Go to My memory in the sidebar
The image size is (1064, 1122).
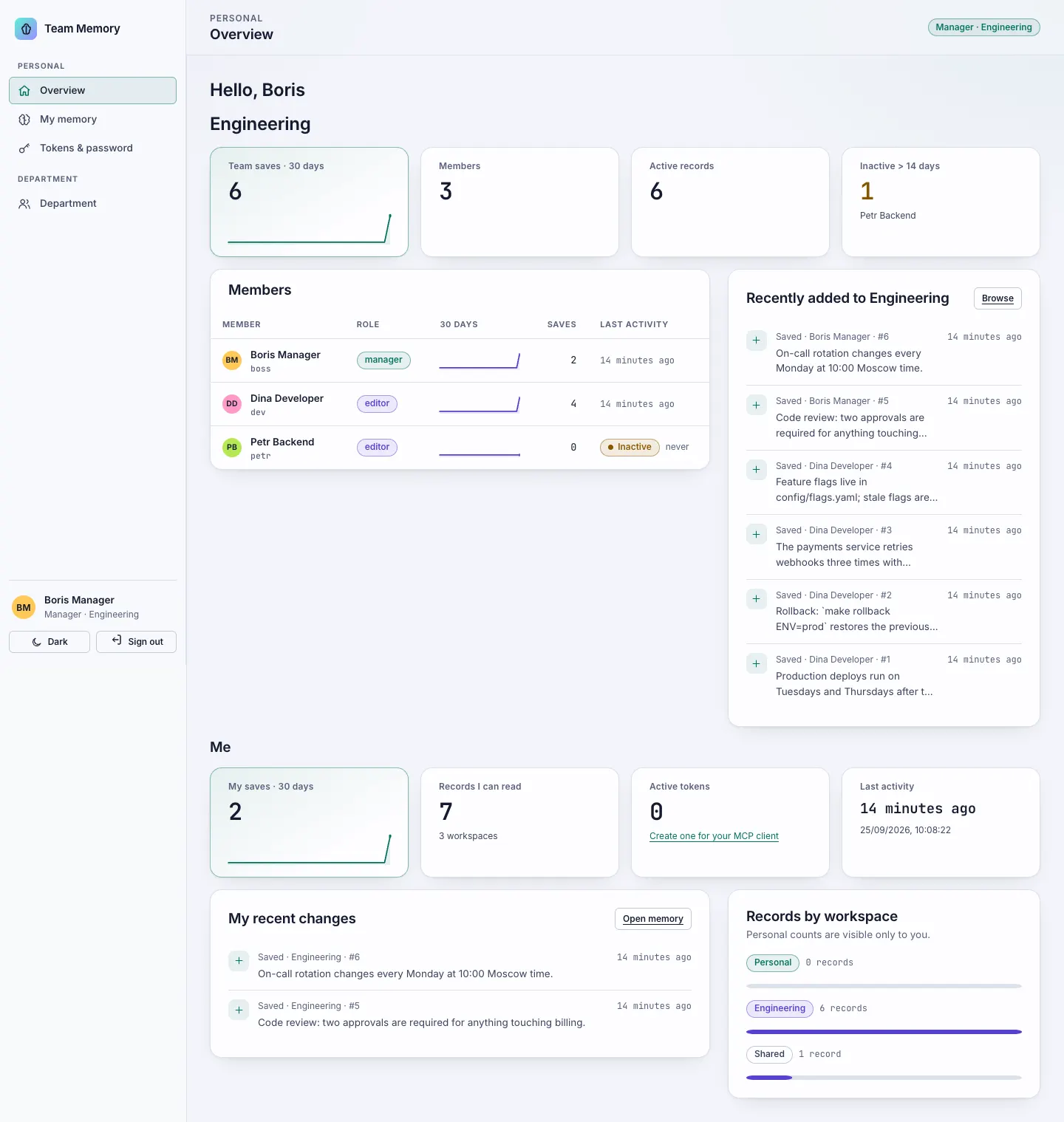point(92,120)
